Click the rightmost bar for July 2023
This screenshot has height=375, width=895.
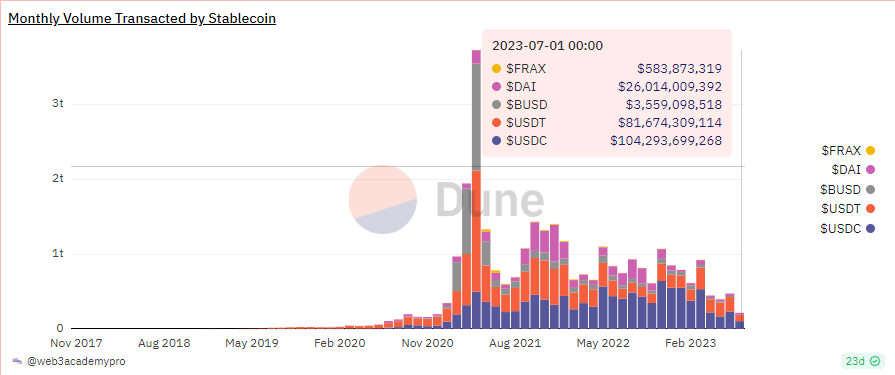(x=740, y=321)
